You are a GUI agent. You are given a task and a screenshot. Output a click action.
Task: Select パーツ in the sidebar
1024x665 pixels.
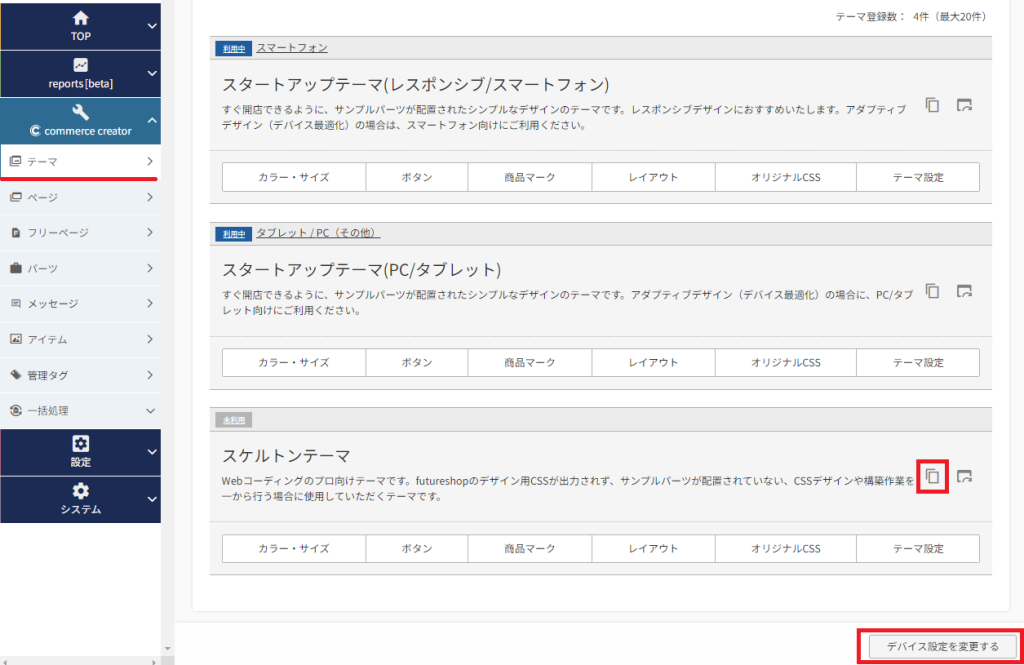(x=80, y=268)
